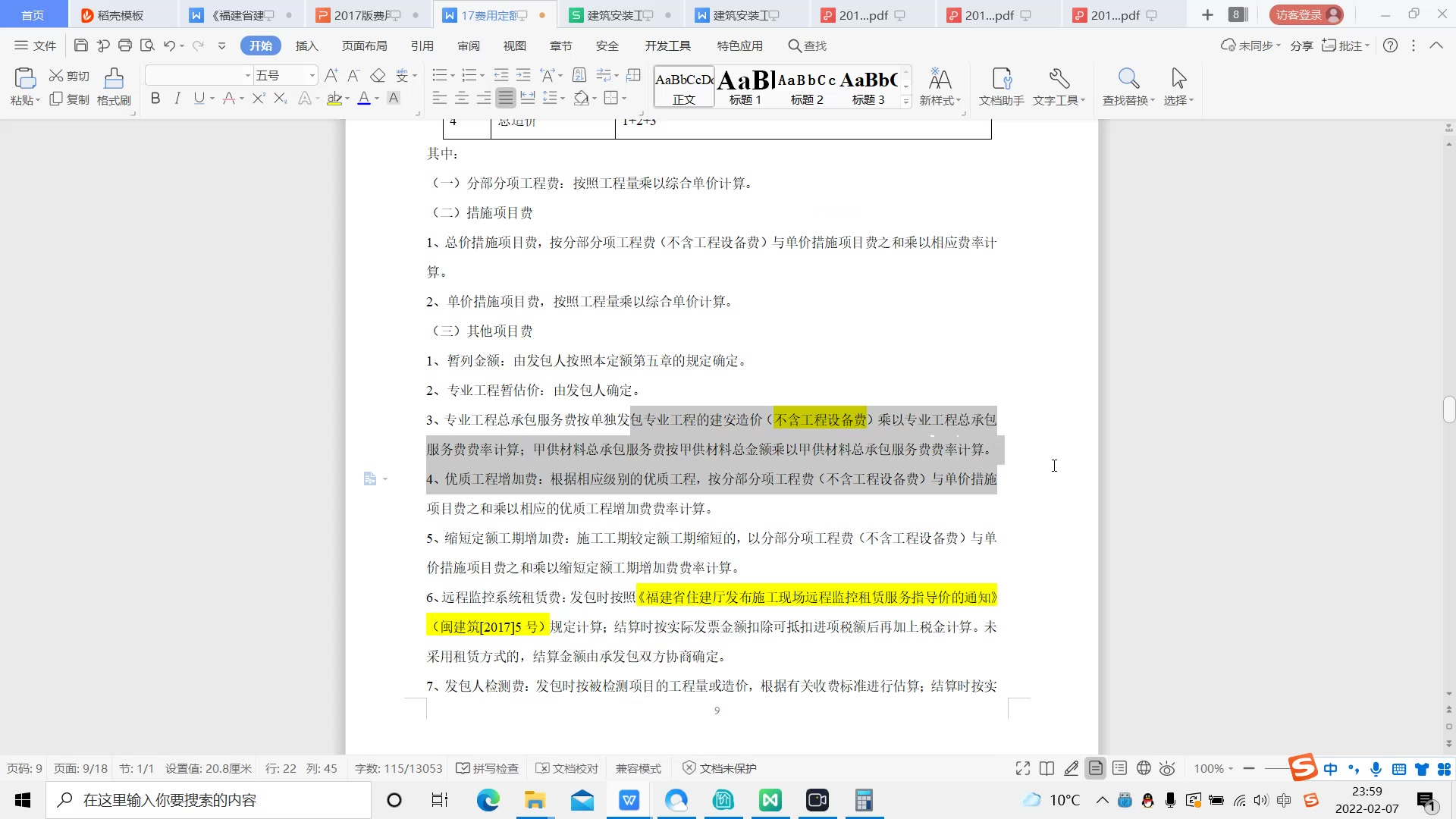This screenshot has height=819, width=1456.
Task: Apply font color with red underline A
Action: click(x=364, y=98)
